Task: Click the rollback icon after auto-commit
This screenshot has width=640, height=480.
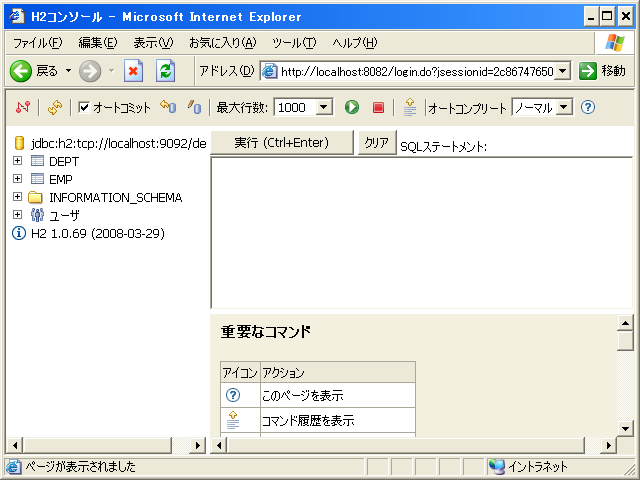Action: coord(168,107)
